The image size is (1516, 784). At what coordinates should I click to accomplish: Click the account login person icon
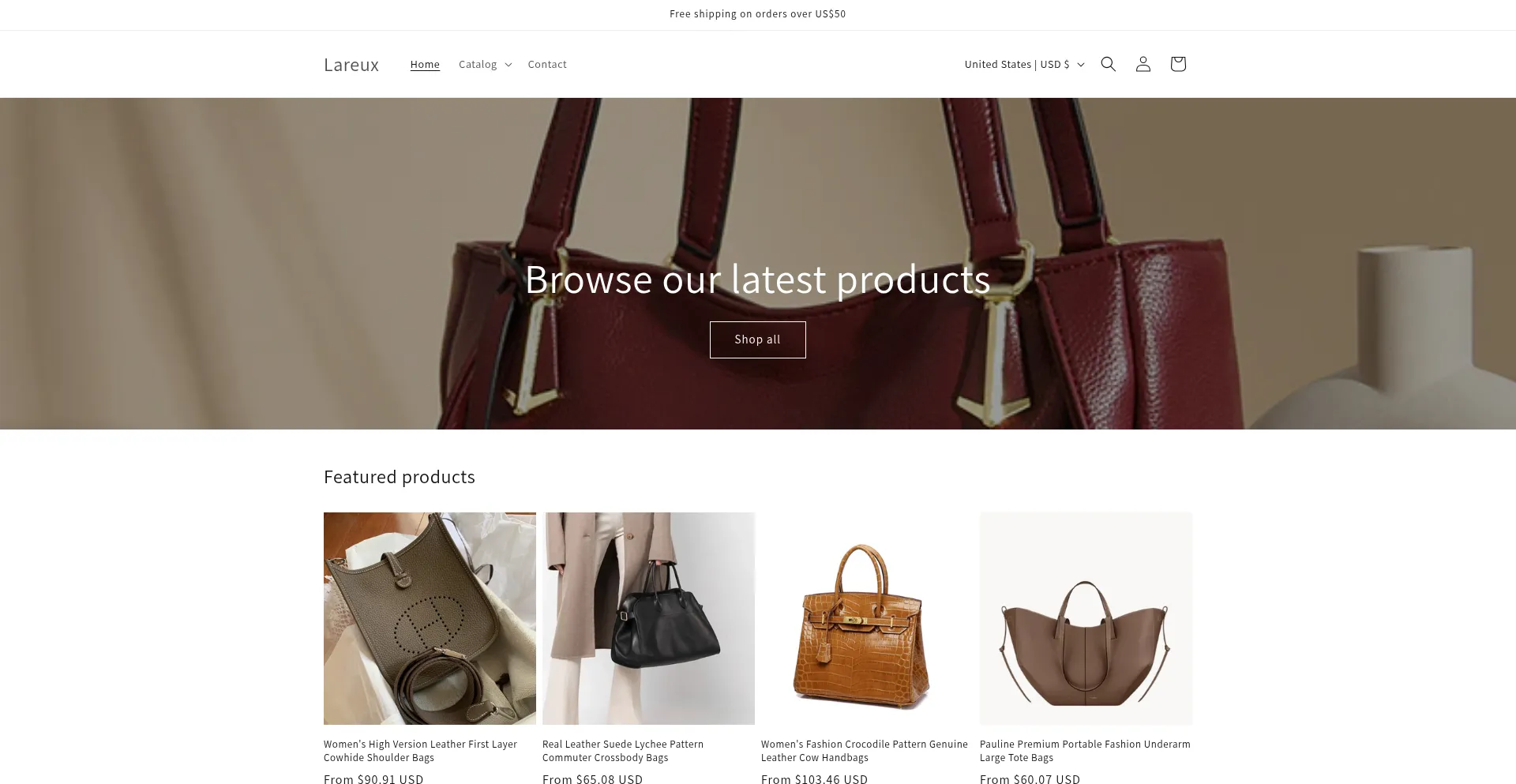tap(1143, 64)
